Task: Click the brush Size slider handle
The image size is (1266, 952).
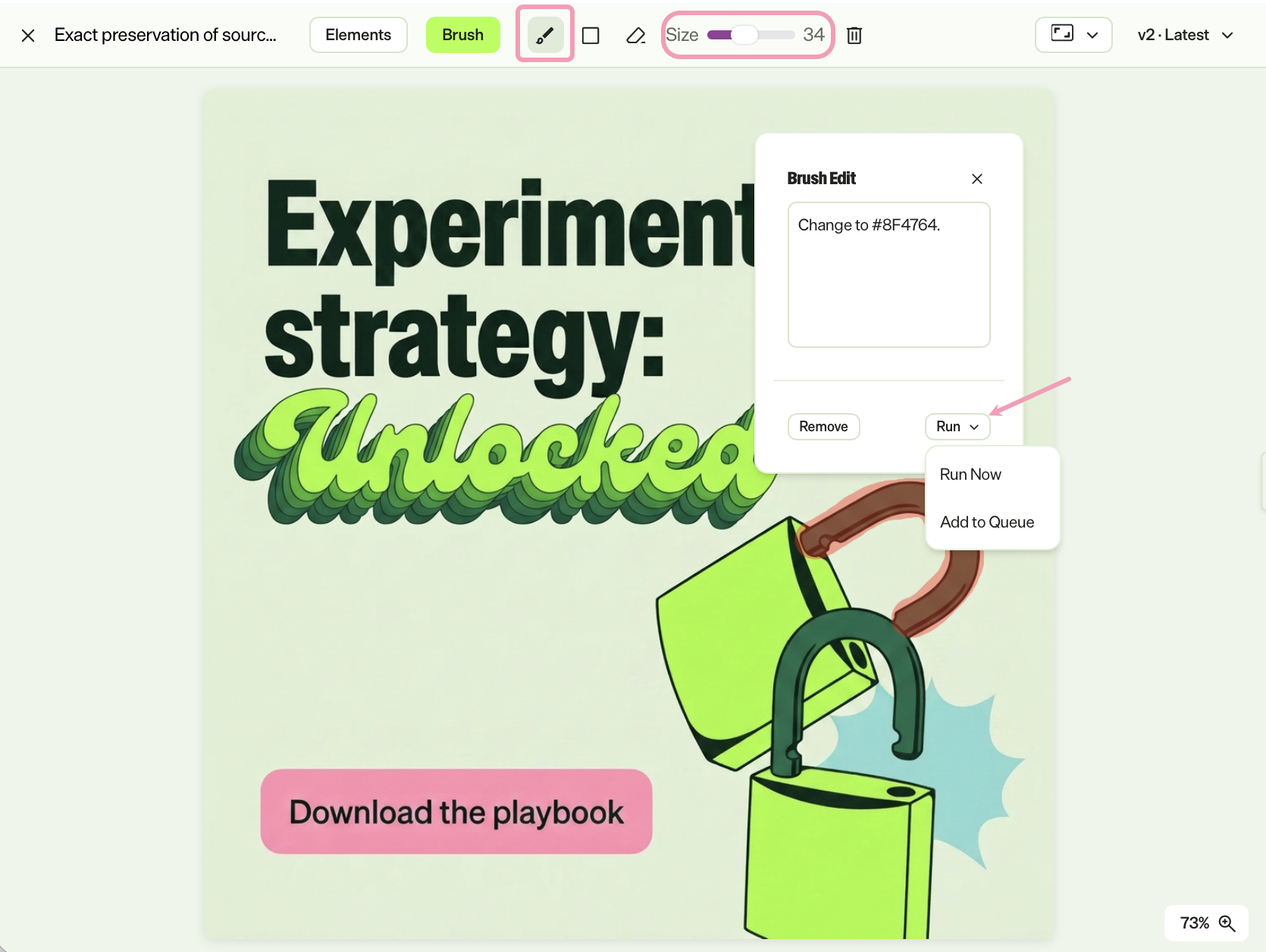Action: click(744, 35)
